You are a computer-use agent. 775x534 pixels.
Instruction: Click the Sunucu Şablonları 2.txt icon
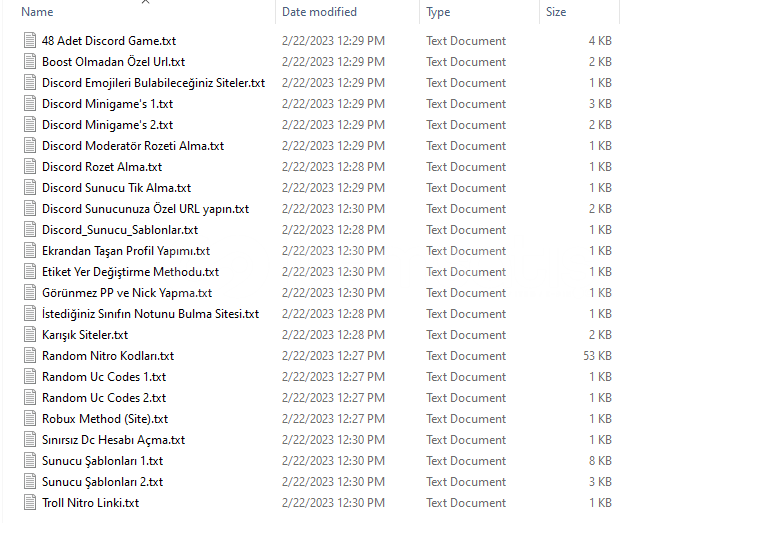30,482
